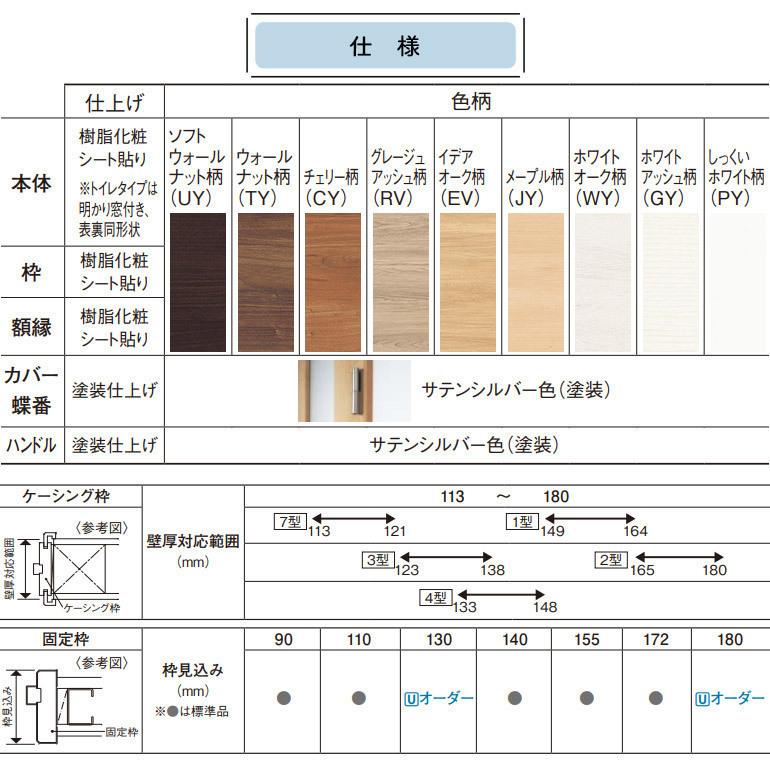Choose the Walnut (TY) wood swatch
The image size is (770, 770).
coord(265,282)
